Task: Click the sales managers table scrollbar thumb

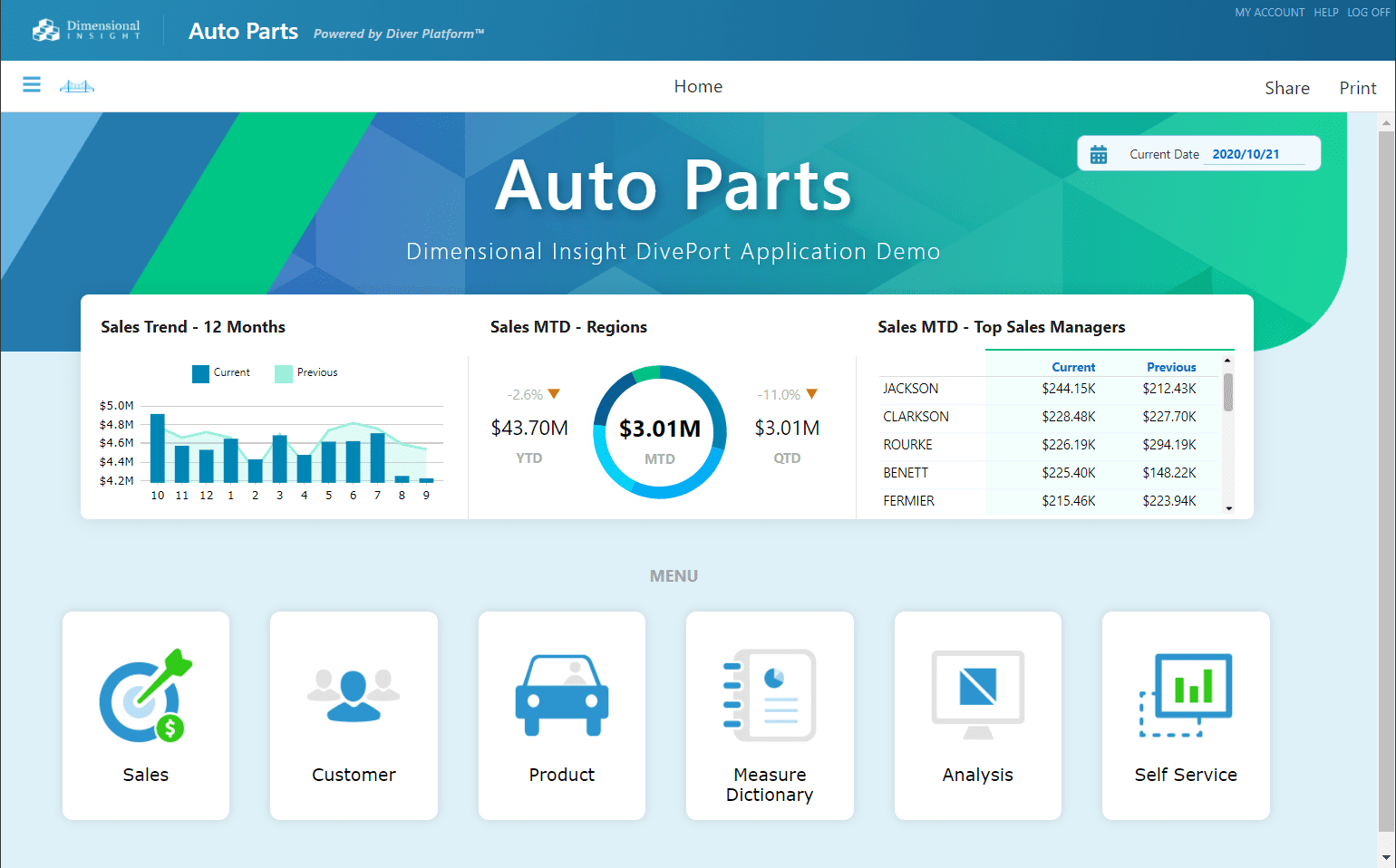Action: tap(1228, 392)
